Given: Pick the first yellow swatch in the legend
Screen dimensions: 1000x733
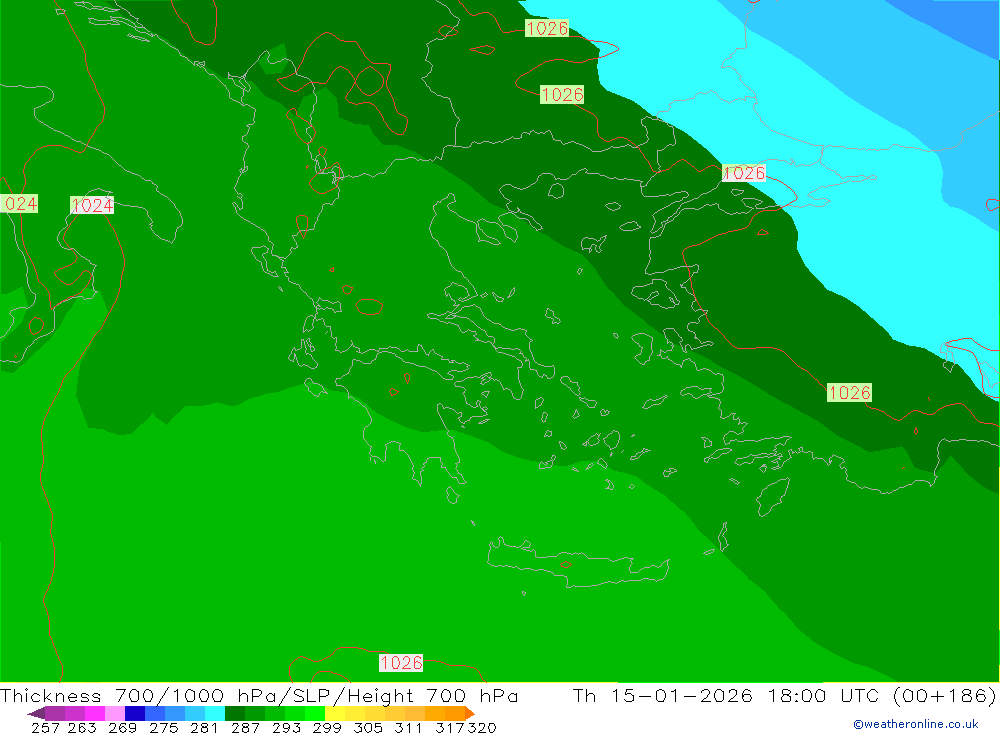Looking at the screenshot, I should coord(335,713).
